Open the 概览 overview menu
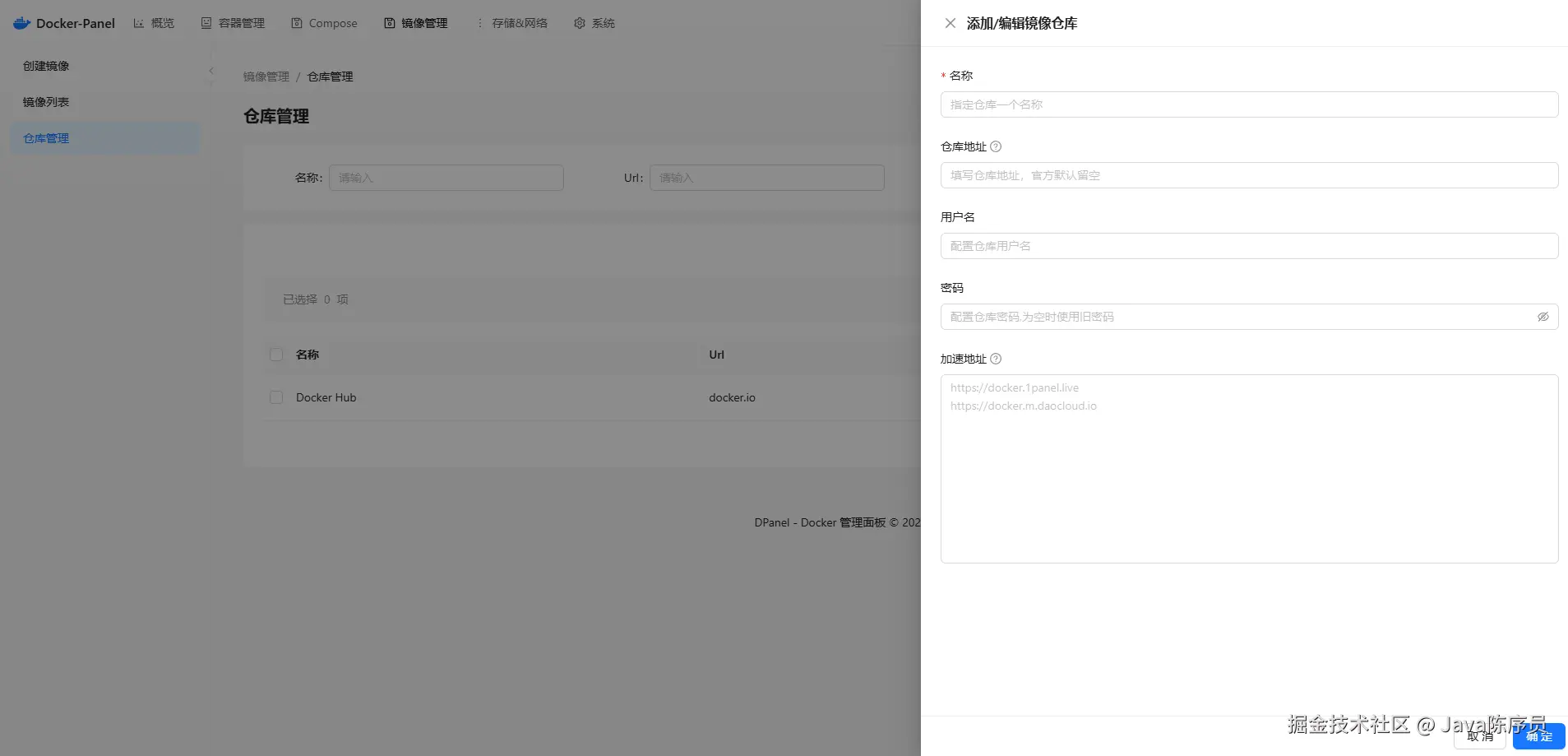The width and height of the screenshot is (1568, 756). [x=154, y=23]
